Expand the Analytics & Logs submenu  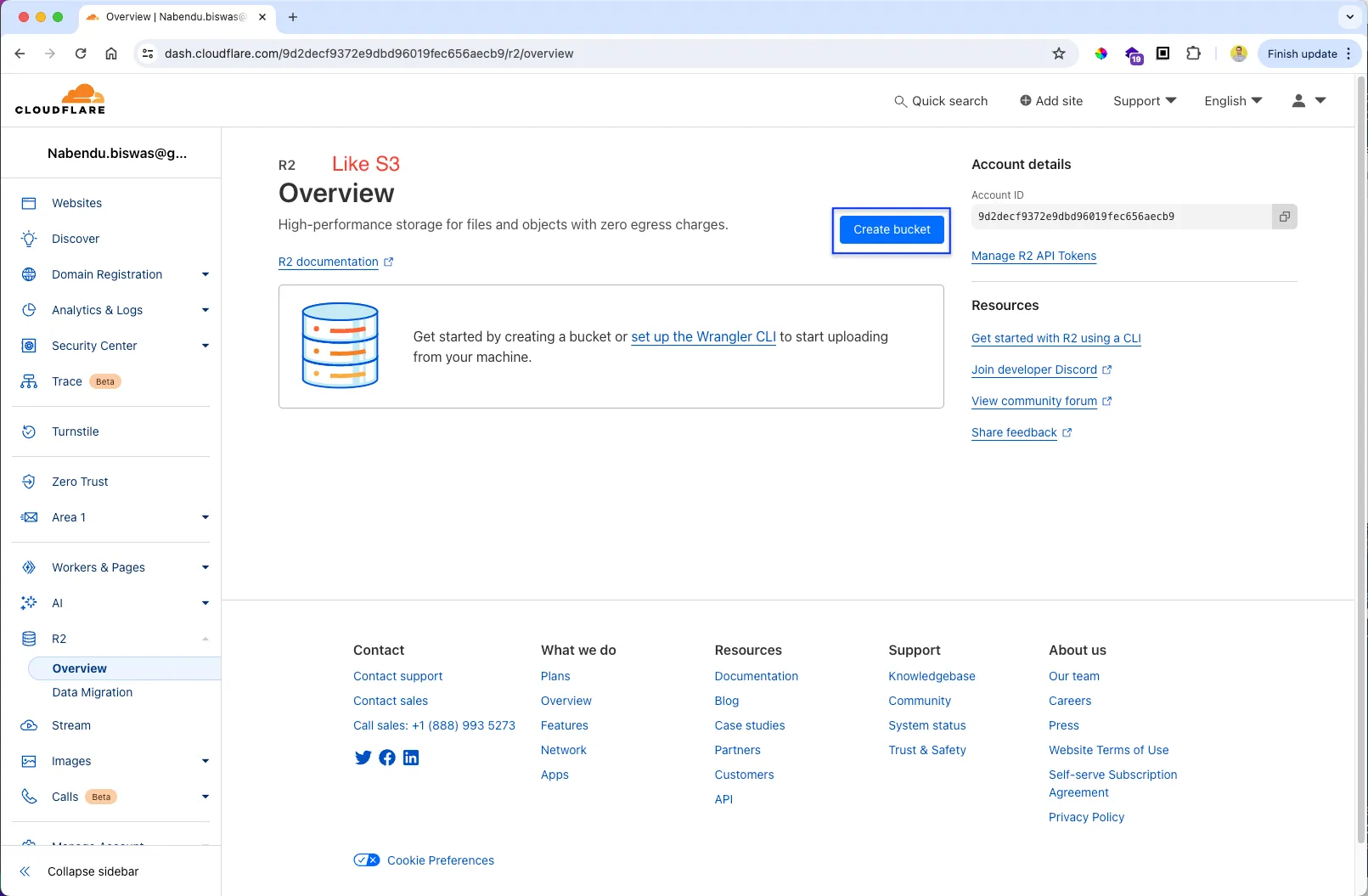click(x=205, y=310)
